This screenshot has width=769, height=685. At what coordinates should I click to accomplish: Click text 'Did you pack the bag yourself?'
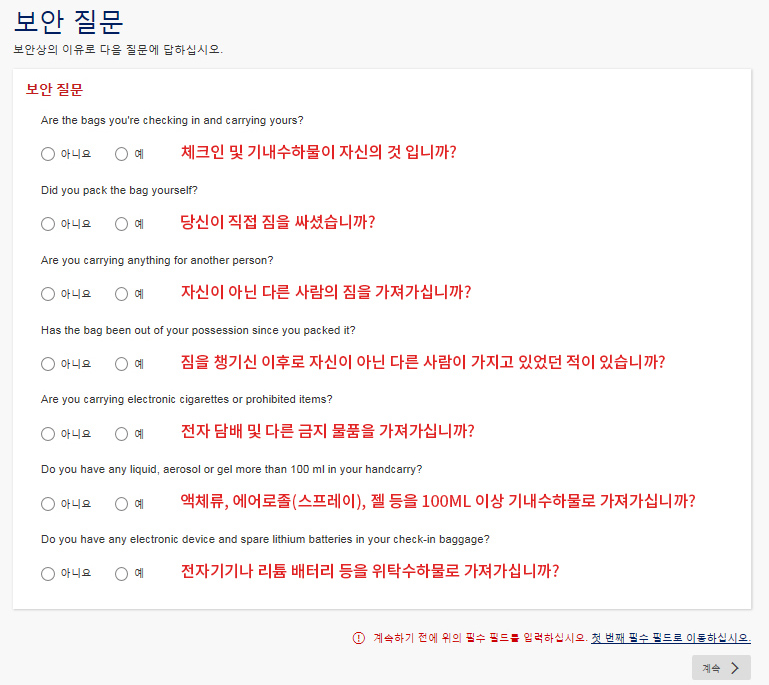pos(119,190)
